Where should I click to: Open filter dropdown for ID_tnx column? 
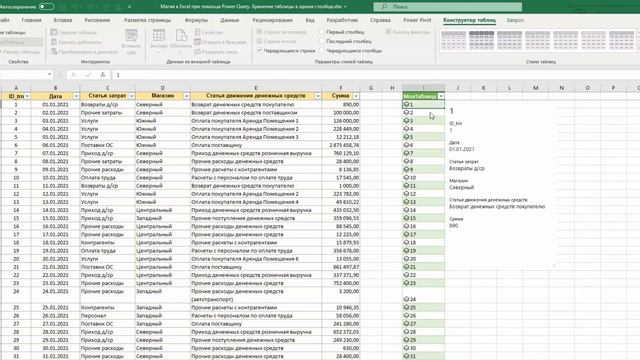[x=27, y=96]
